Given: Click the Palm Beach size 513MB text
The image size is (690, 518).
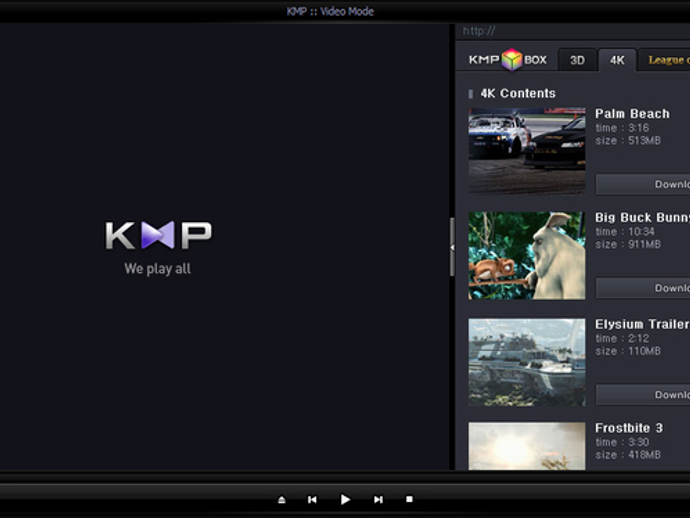Looking at the screenshot, I should [628, 141].
